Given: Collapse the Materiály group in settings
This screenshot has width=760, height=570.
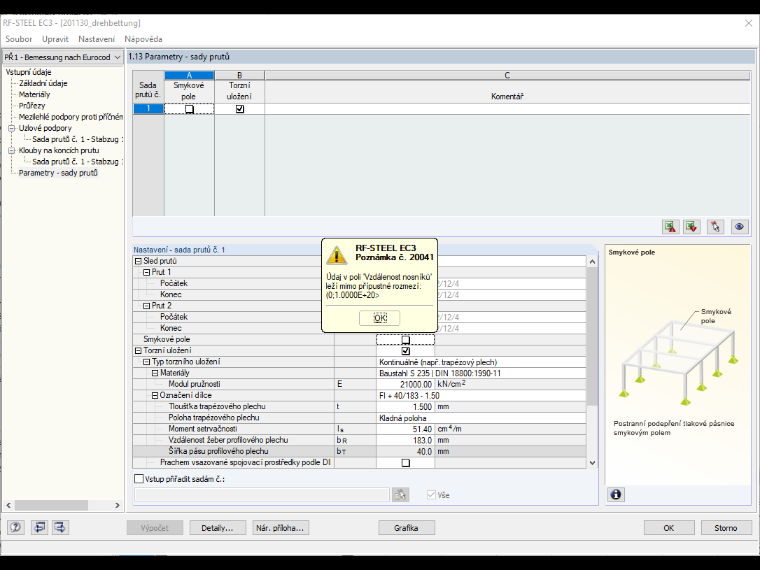Looking at the screenshot, I should point(155,373).
